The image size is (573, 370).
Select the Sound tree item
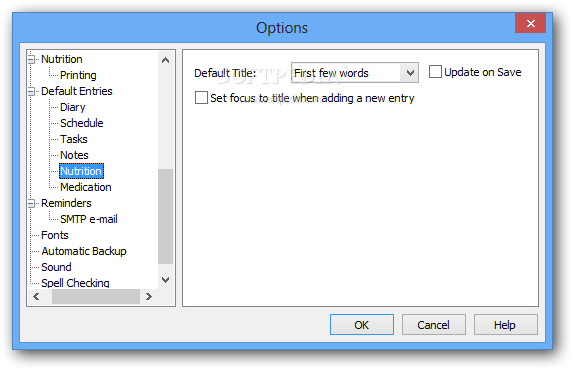coord(56,267)
